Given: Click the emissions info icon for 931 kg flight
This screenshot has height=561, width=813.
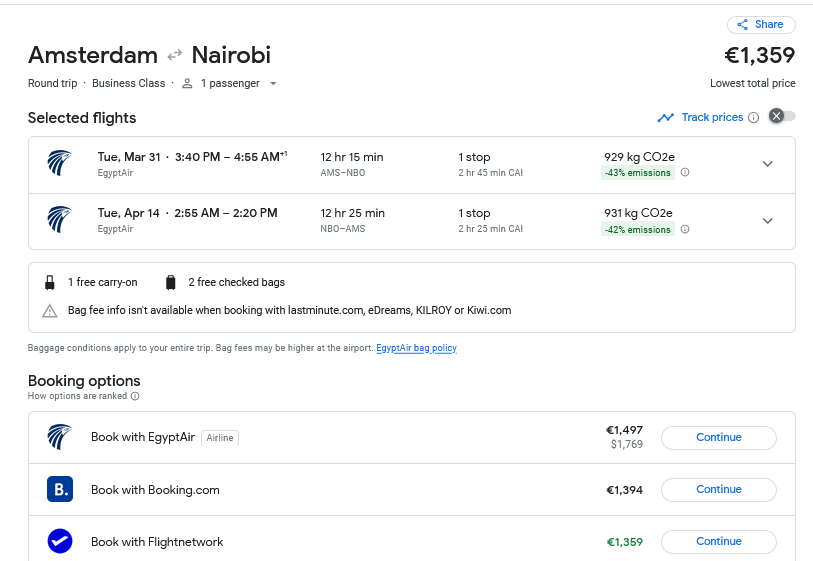Looking at the screenshot, I should pyautogui.click(x=685, y=229).
